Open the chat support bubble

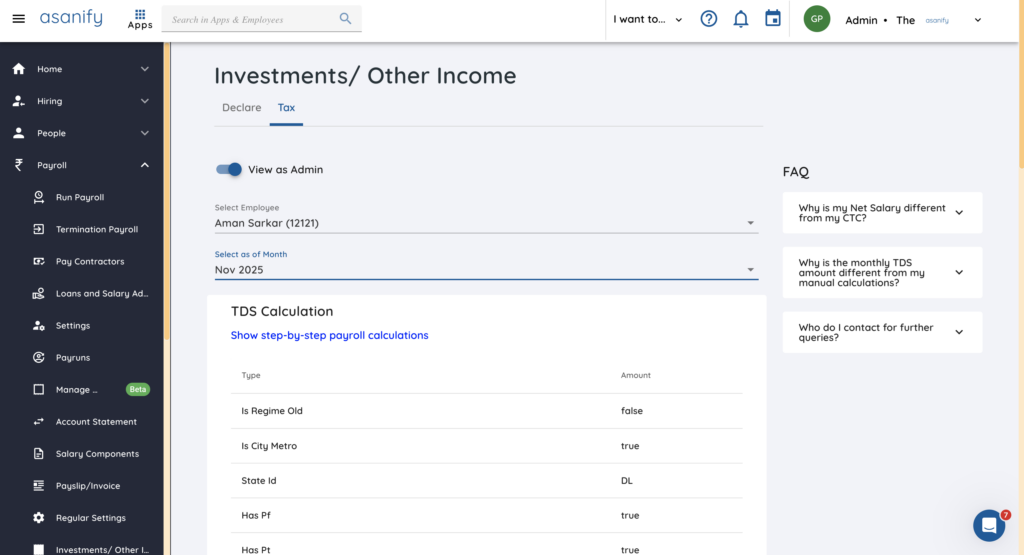click(989, 525)
